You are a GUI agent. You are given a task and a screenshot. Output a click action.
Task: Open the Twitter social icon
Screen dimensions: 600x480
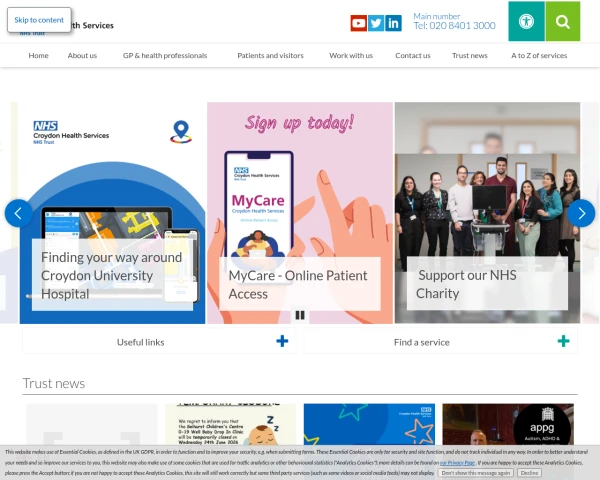(376, 23)
